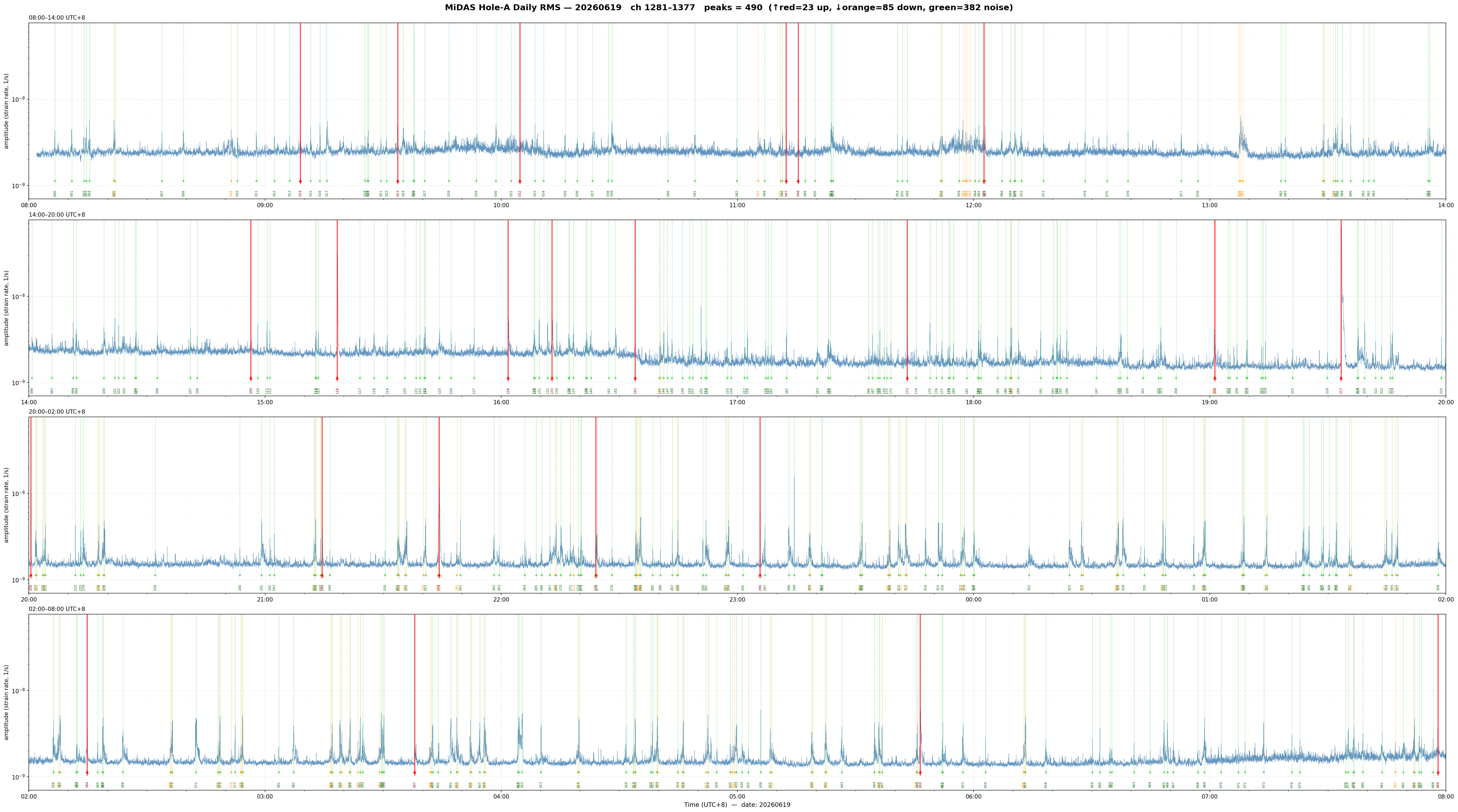Click the '20:00–02:00 UTC+8' panel heading
This screenshot has width=1458, height=812.
[57, 412]
